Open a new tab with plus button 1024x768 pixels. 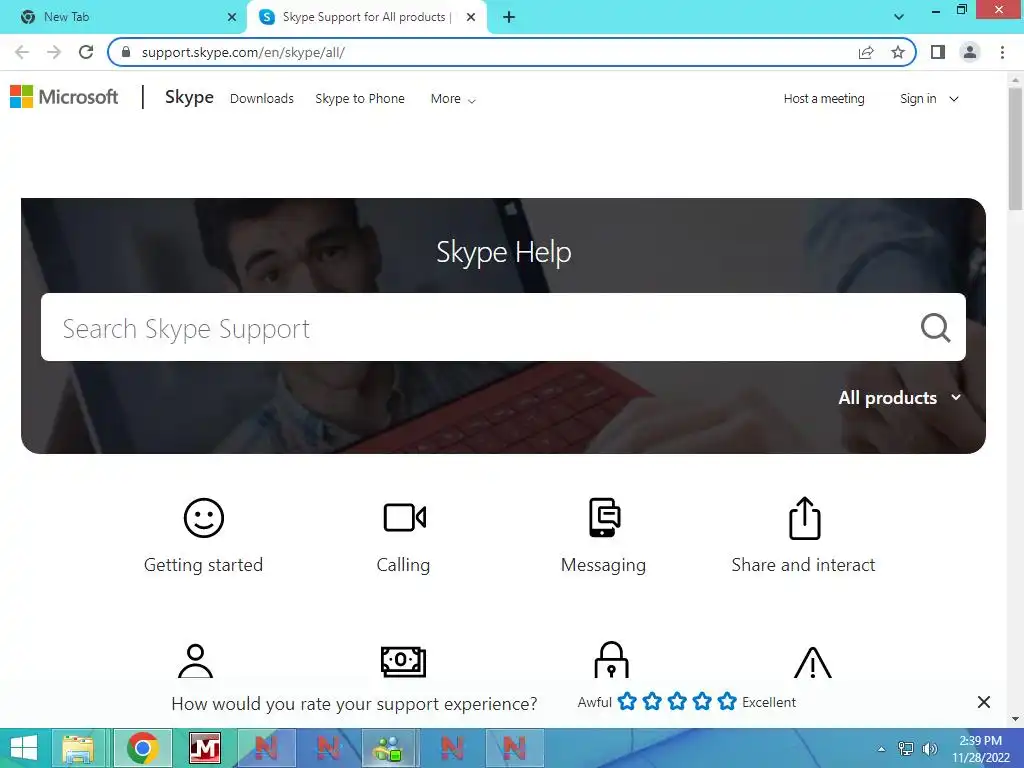click(509, 17)
